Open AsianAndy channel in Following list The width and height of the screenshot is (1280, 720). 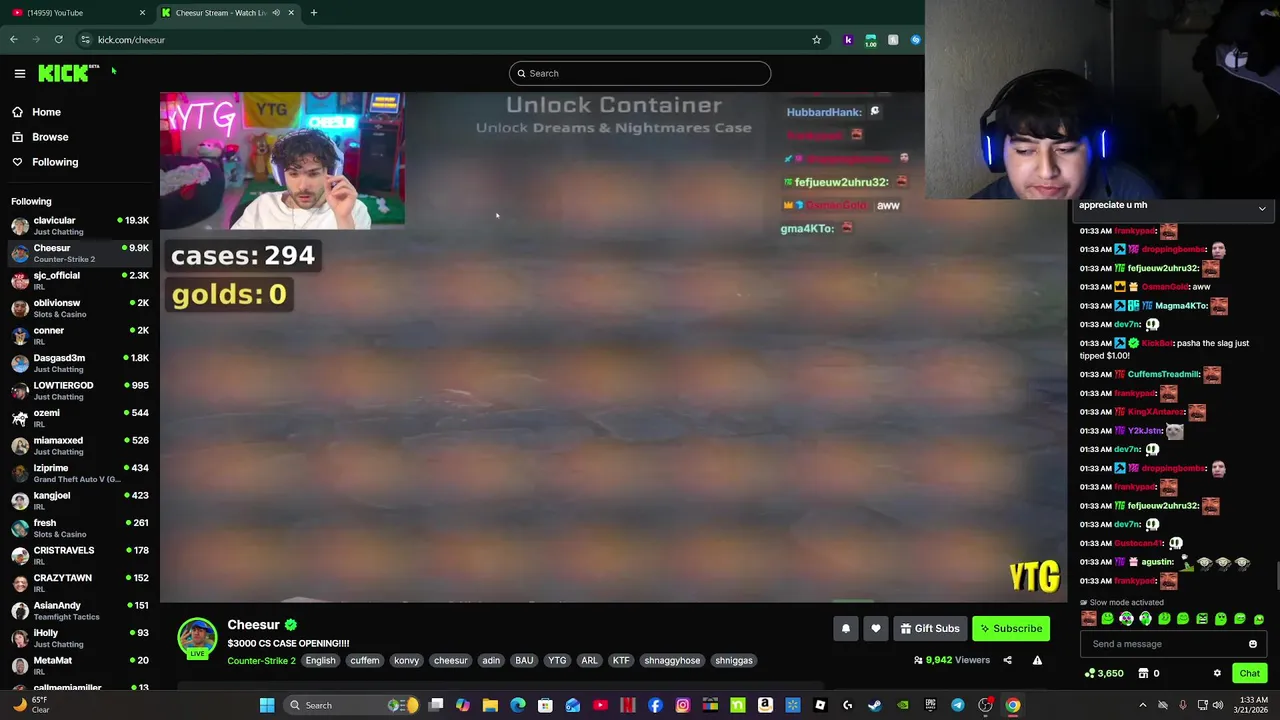click(80, 611)
